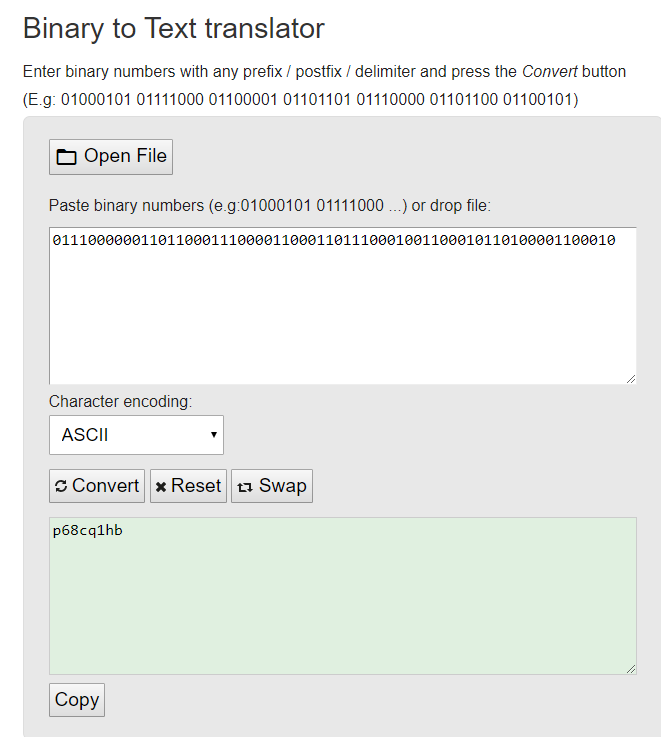This screenshot has width=661, height=737.
Task: Click the green output box resize handle
Action: pos(630,667)
